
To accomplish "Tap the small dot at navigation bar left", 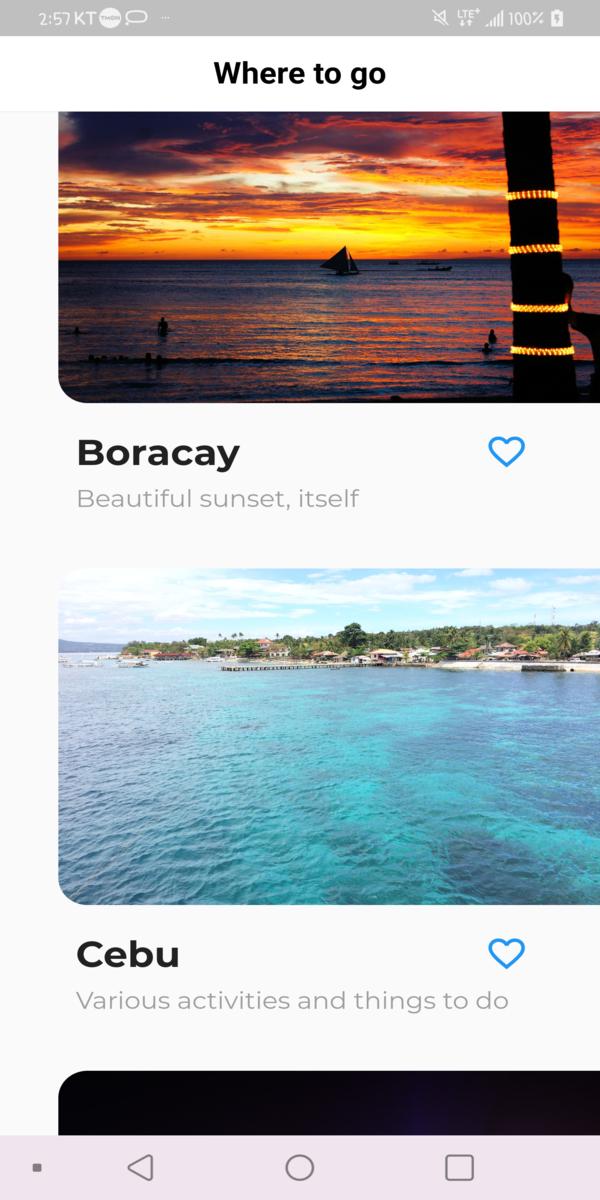I will [x=37, y=1167].
